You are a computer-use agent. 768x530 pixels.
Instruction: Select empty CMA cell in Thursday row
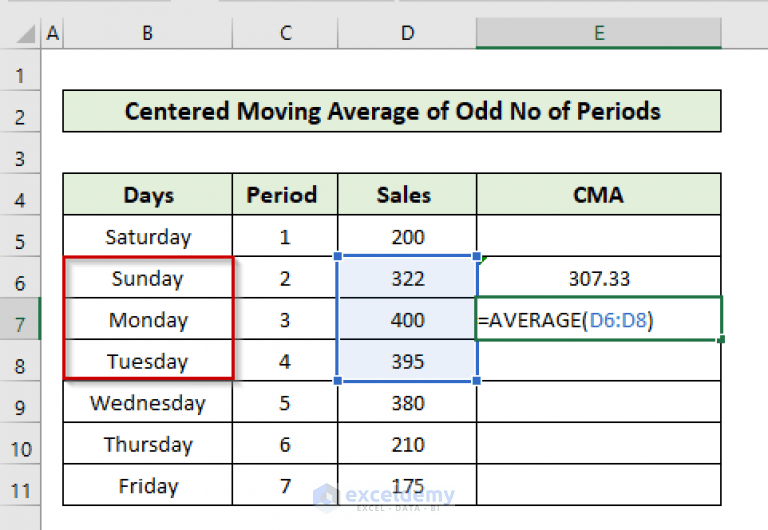[599, 444]
